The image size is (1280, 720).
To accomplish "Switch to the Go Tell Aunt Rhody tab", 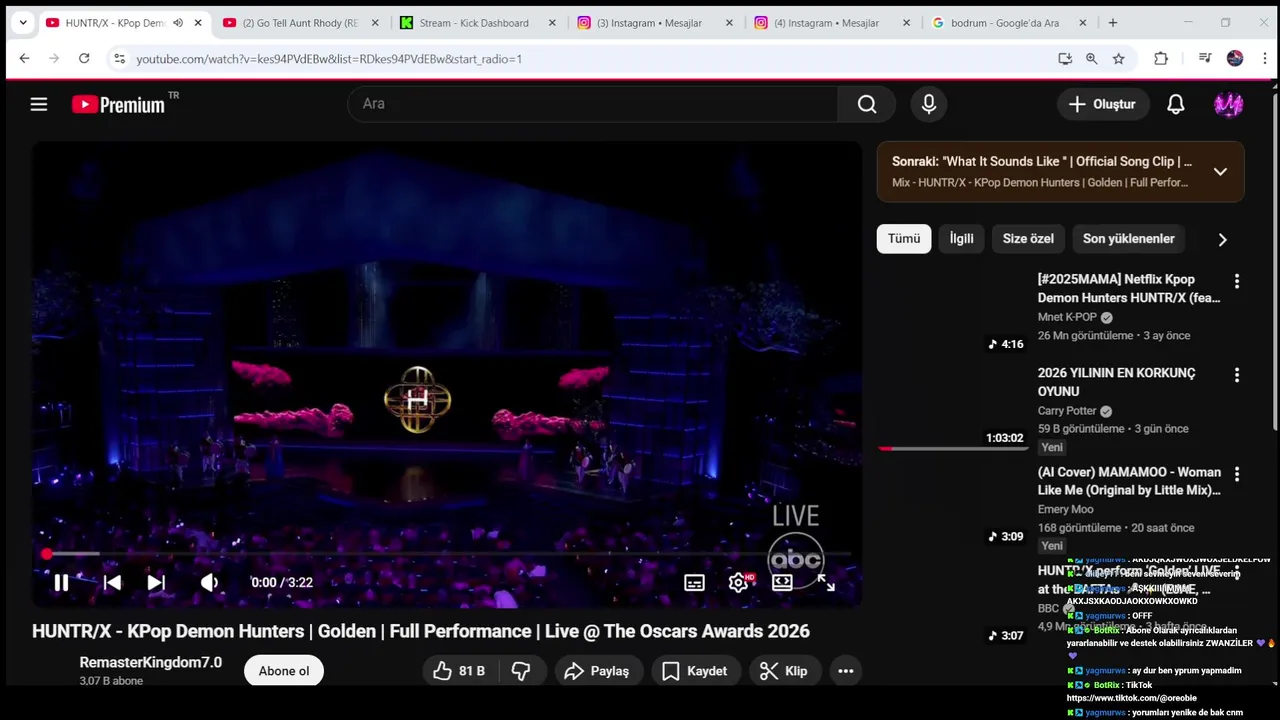I will point(300,23).
